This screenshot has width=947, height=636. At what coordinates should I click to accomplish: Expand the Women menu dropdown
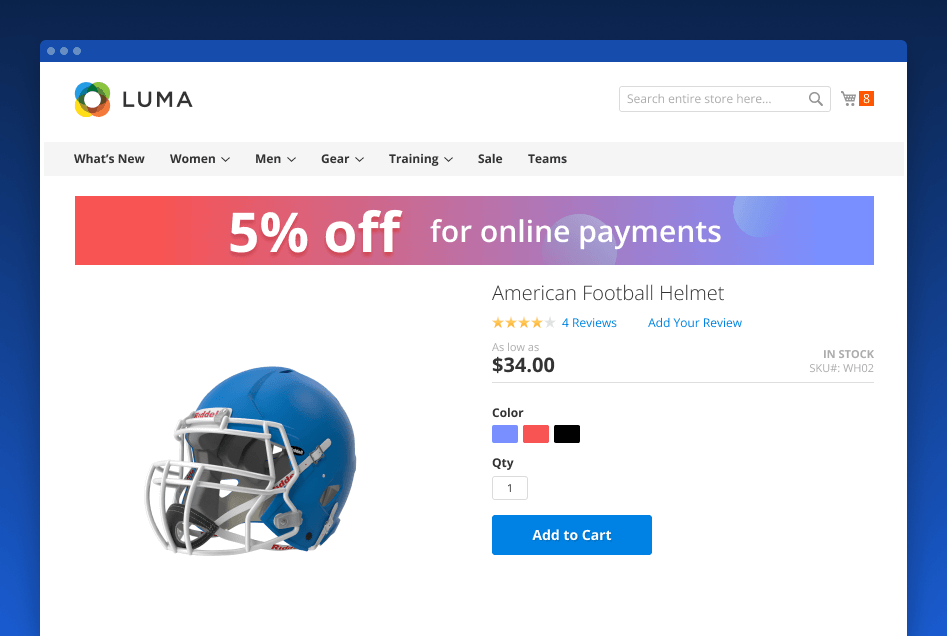pos(200,159)
